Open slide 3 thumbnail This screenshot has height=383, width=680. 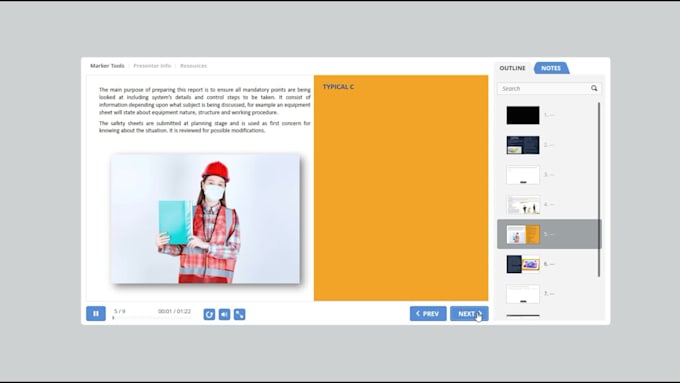tap(523, 175)
